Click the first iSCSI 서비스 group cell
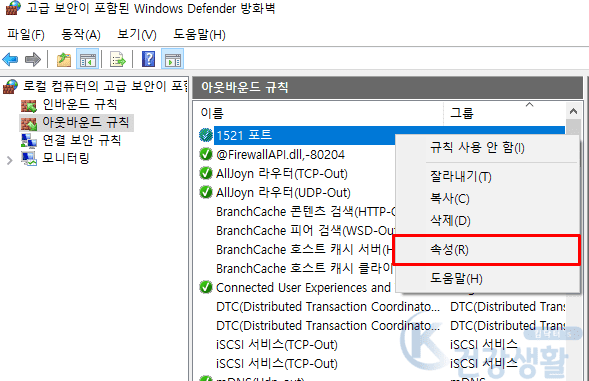589x381 pixels. coord(484,345)
